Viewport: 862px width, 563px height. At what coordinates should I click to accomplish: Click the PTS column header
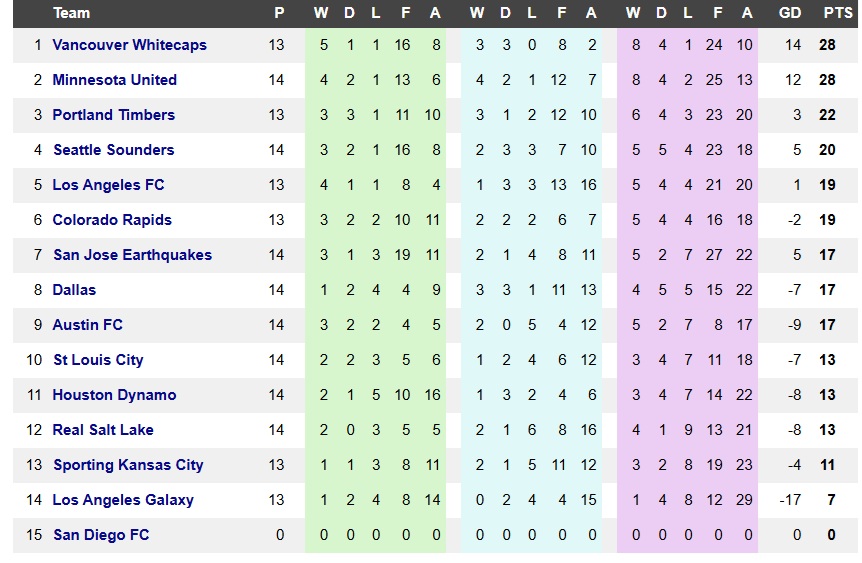pyautogui.click(x=838, y=13)
